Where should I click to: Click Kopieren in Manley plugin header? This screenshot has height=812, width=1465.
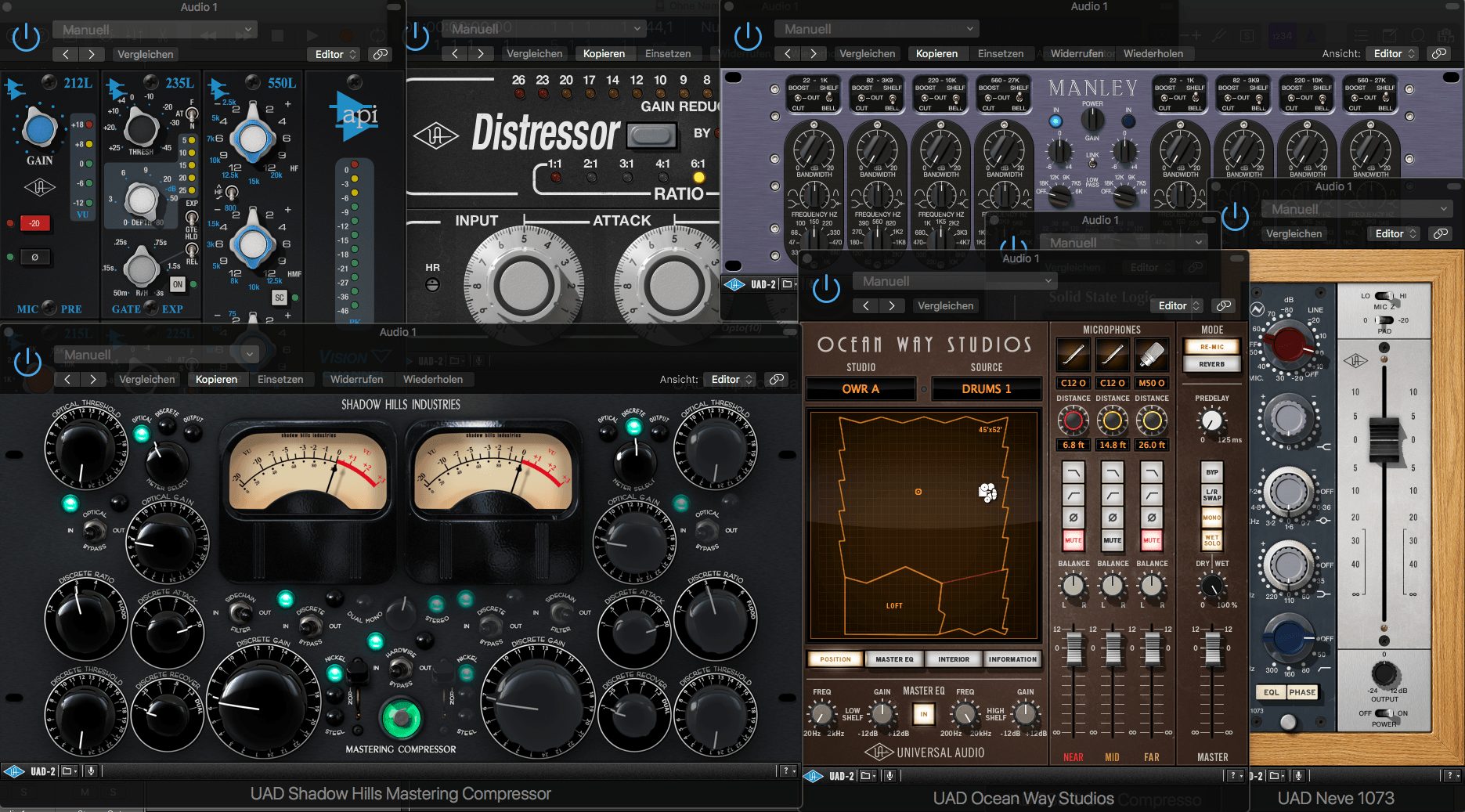[x=936, y=53]
